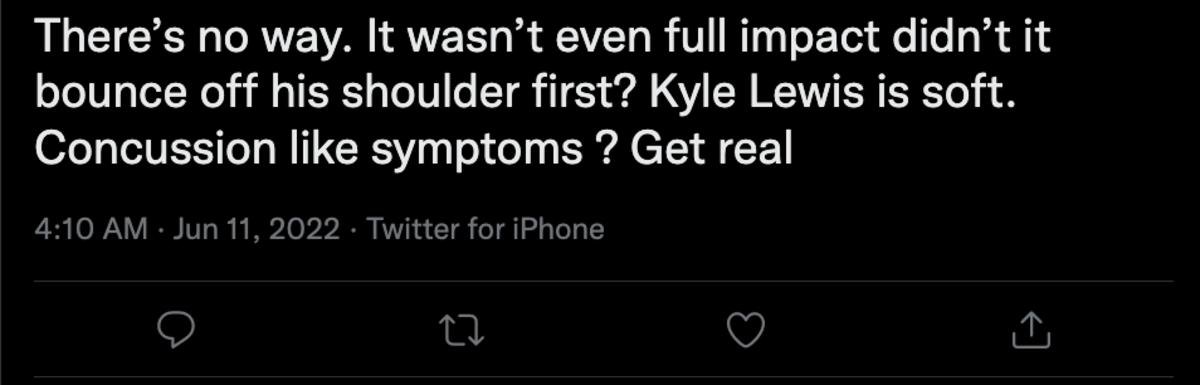The height and width of the screenshot is (385, 1200).
Task: Like the tweet with the heart icon
Action: (745, 330)
